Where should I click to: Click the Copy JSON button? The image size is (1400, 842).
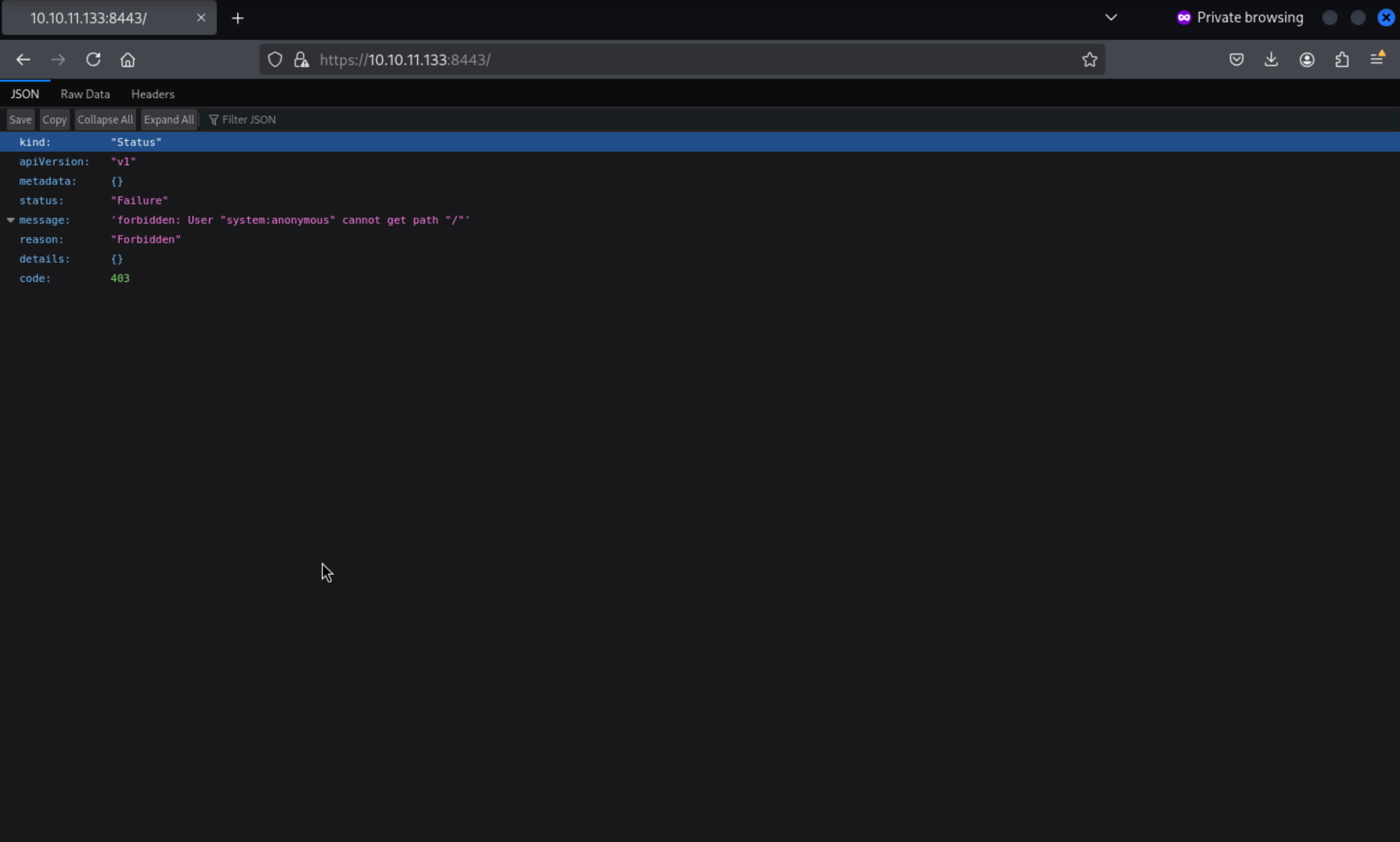click(54, 120)
